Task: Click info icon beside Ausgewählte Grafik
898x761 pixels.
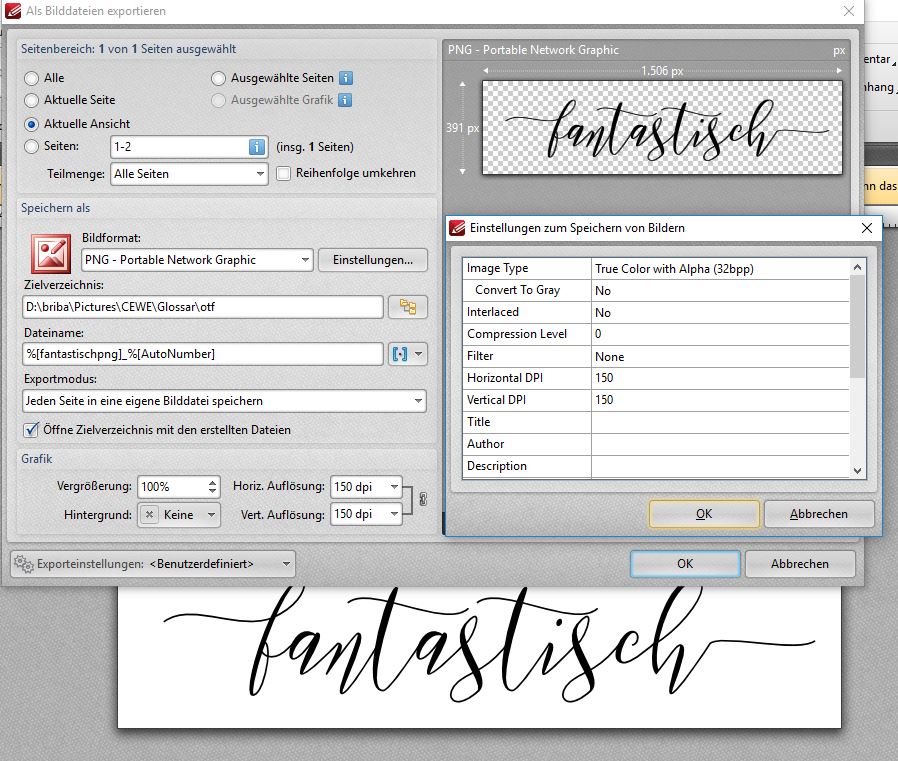Action: (x=345, y=100)
